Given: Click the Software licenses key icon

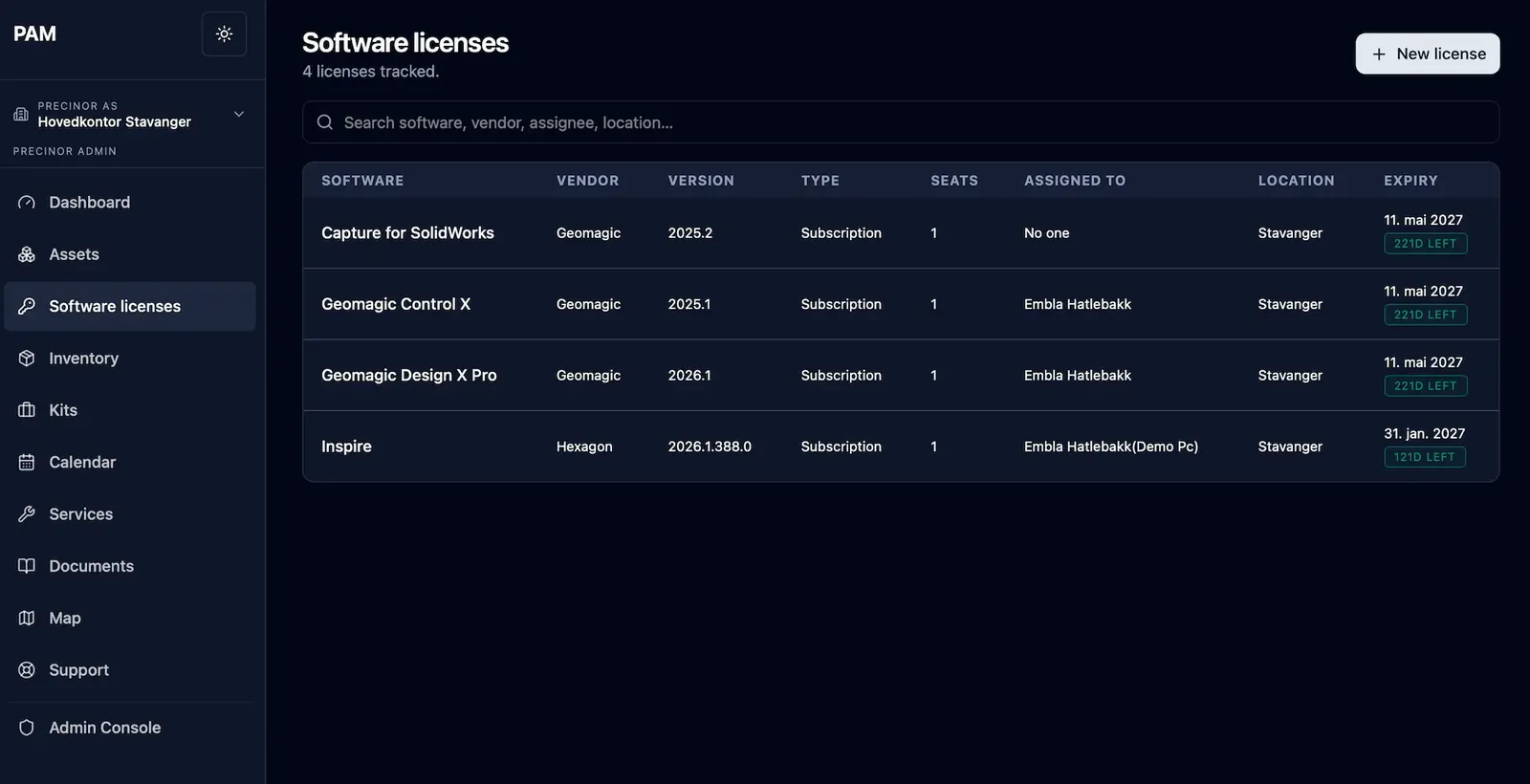Looking at the screenshot, I should click(27, 306).
